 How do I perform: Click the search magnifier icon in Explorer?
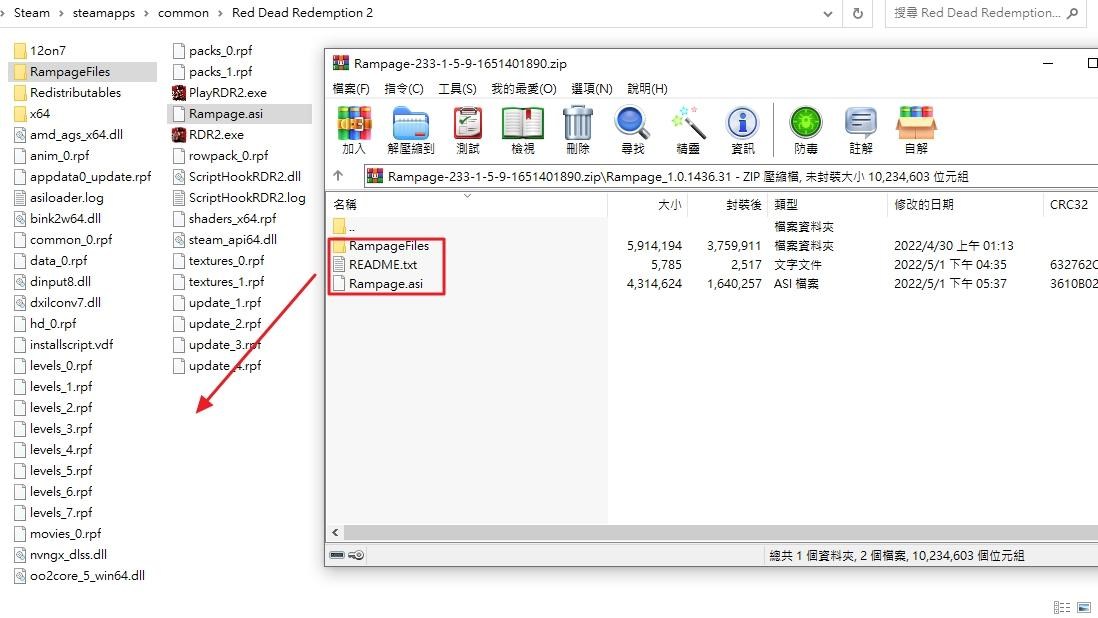1073,13
